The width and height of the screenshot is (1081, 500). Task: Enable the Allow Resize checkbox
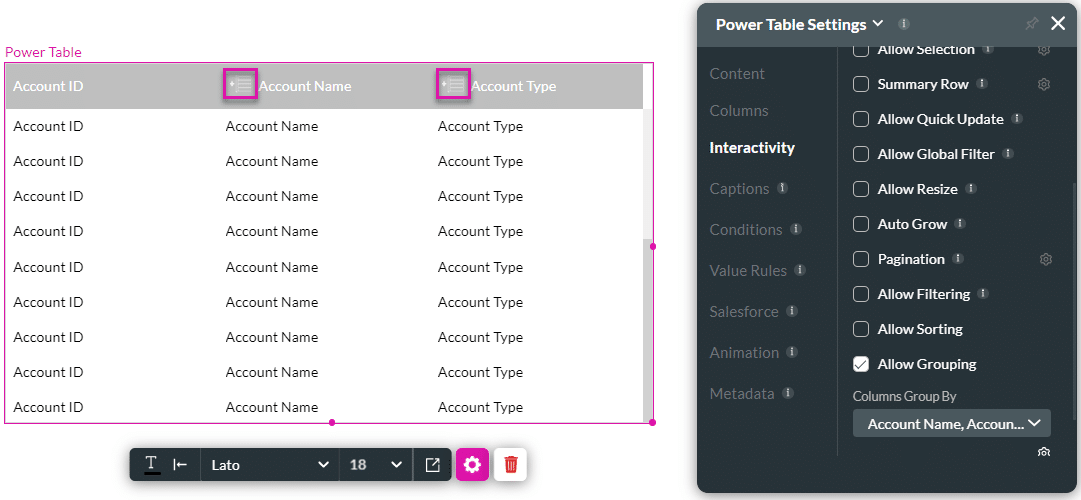(x=861, y=189)
